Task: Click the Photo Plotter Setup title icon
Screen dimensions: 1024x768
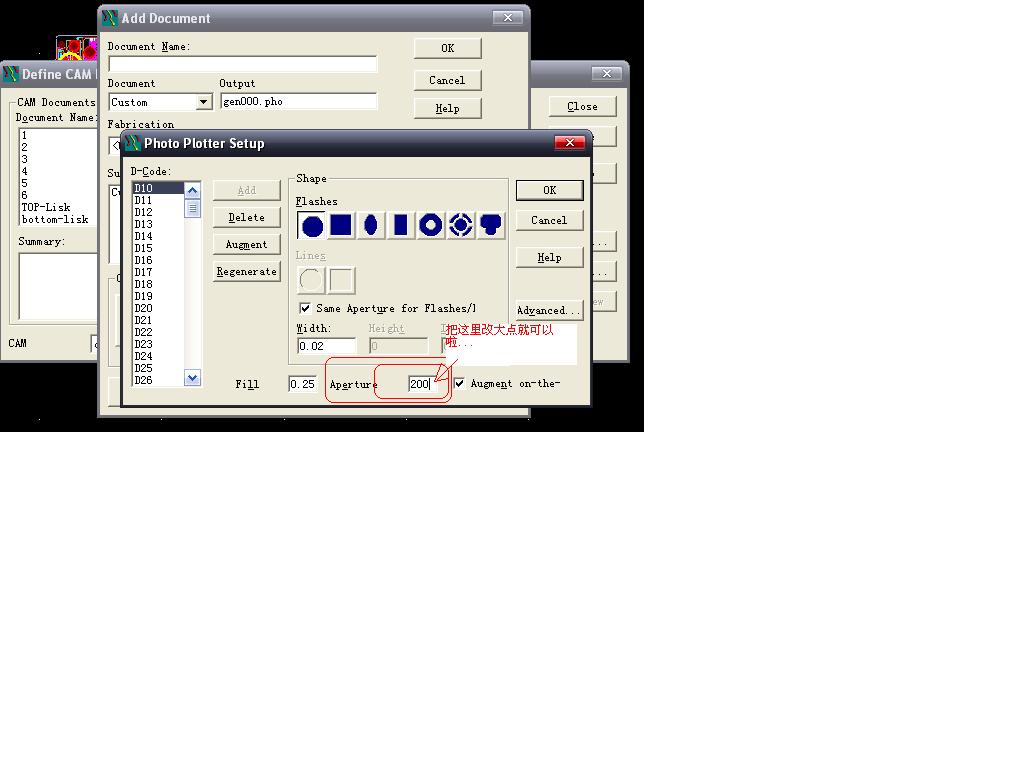Action: (133, 143)
